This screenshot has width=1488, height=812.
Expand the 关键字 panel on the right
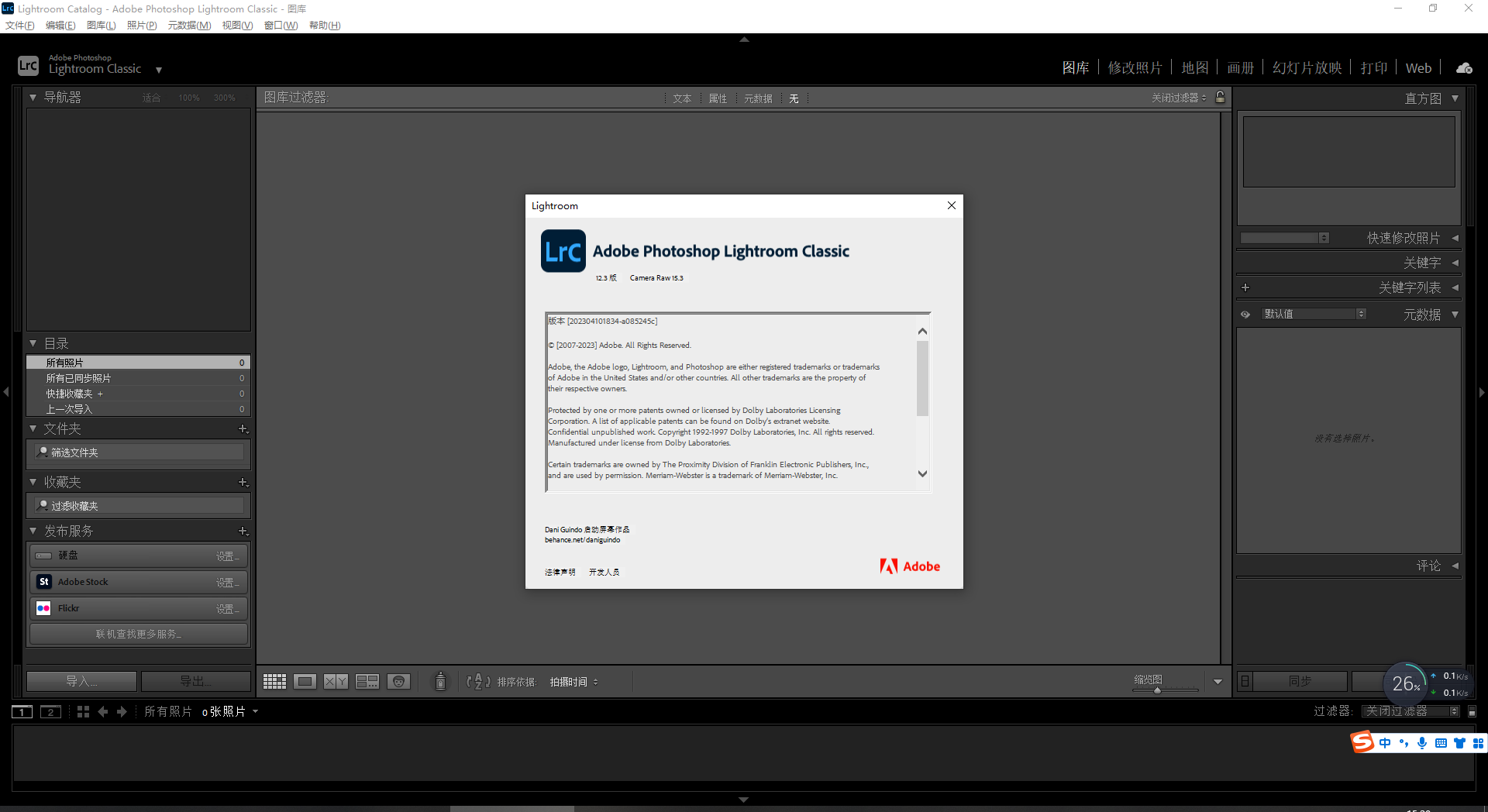point(1455,263)
